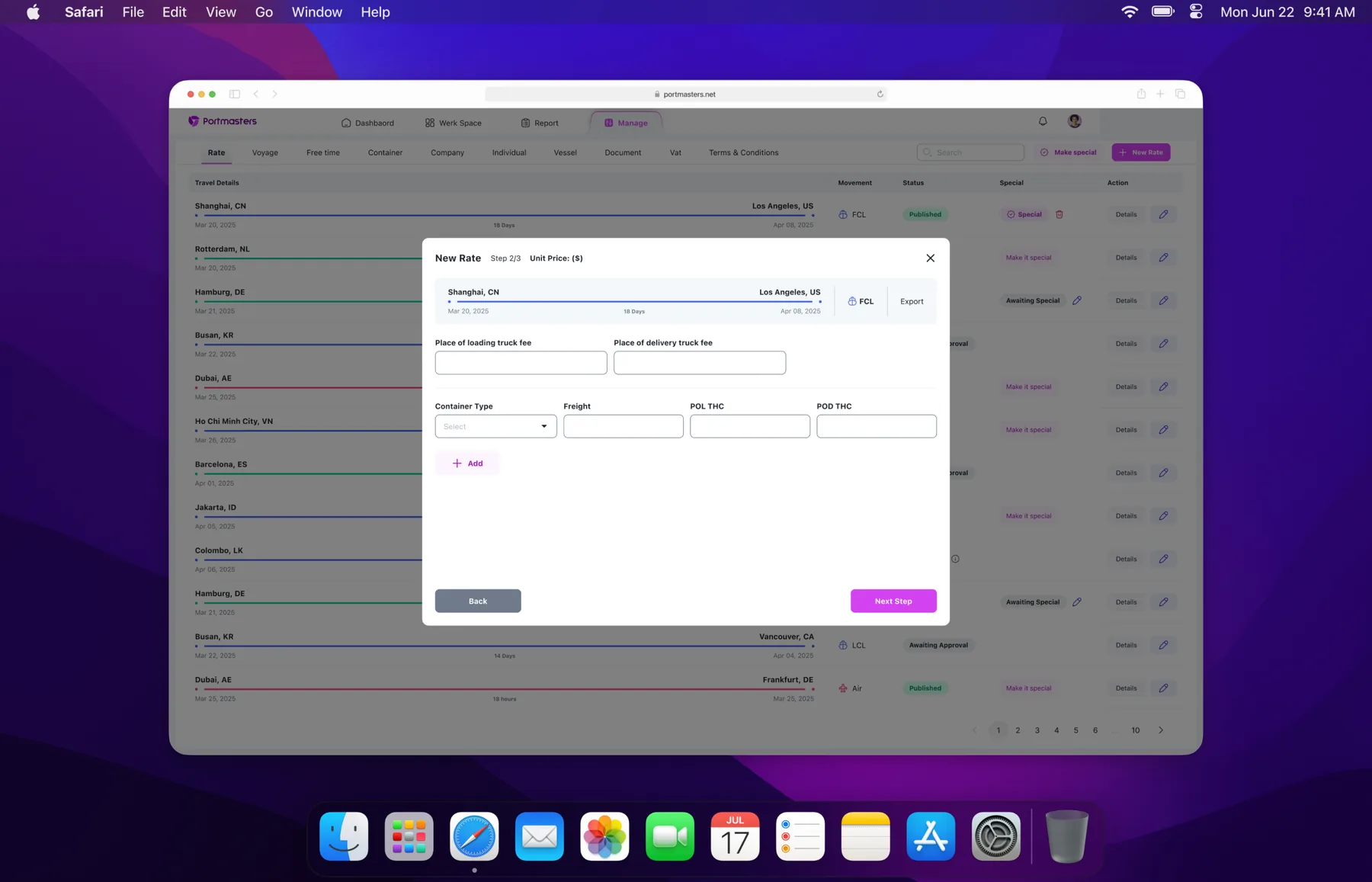Select the Manage tab
The width and height of the screenshot is (1372, 882).
(626, 123)
